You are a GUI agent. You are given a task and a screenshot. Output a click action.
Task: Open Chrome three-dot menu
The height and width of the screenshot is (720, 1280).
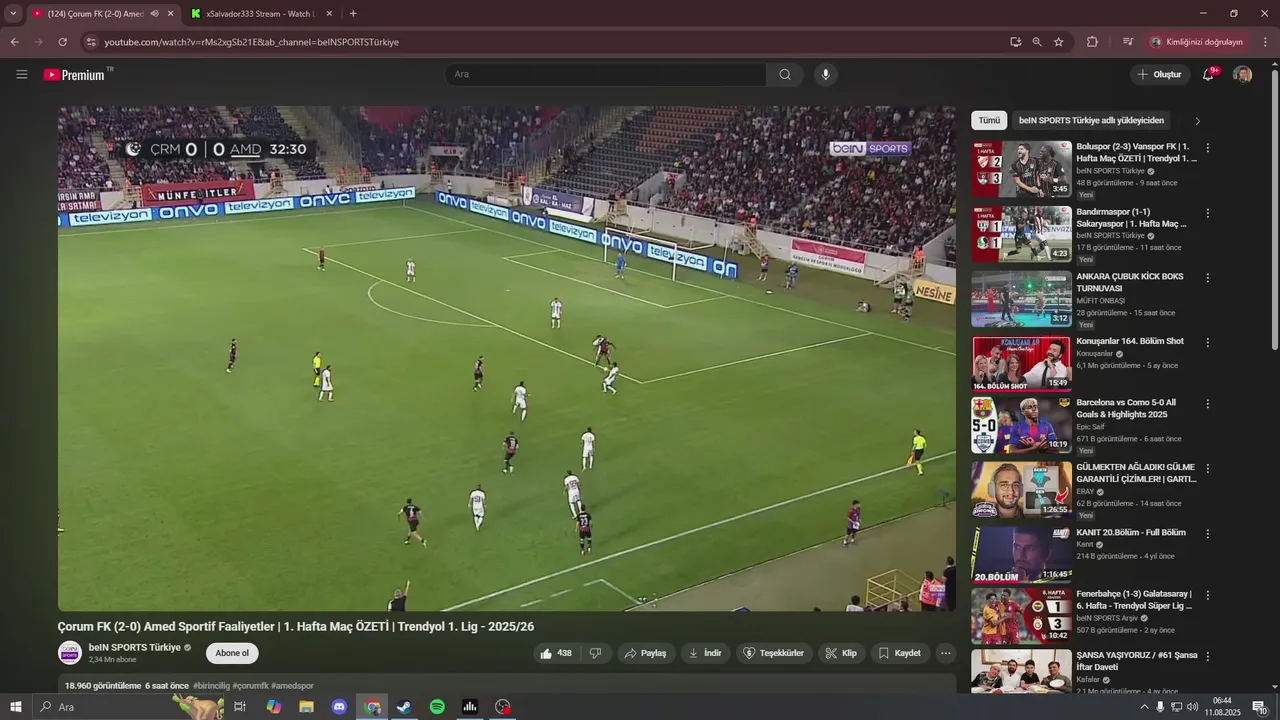1266,42
